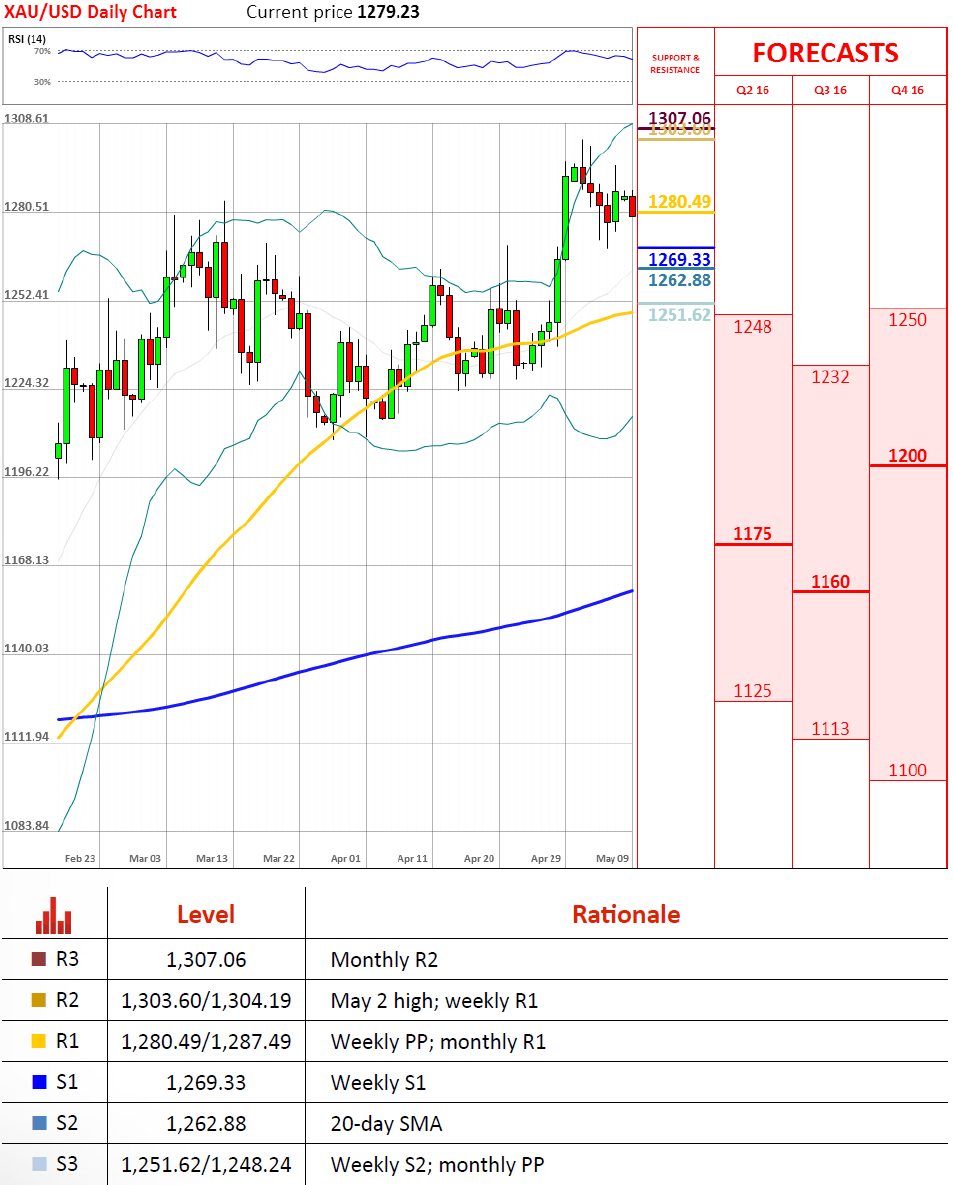Click the S3 level 1,251.62/1,248.24
Image resolution: width=953 pixels, height=1185 pixels.
pos(206,1165)
